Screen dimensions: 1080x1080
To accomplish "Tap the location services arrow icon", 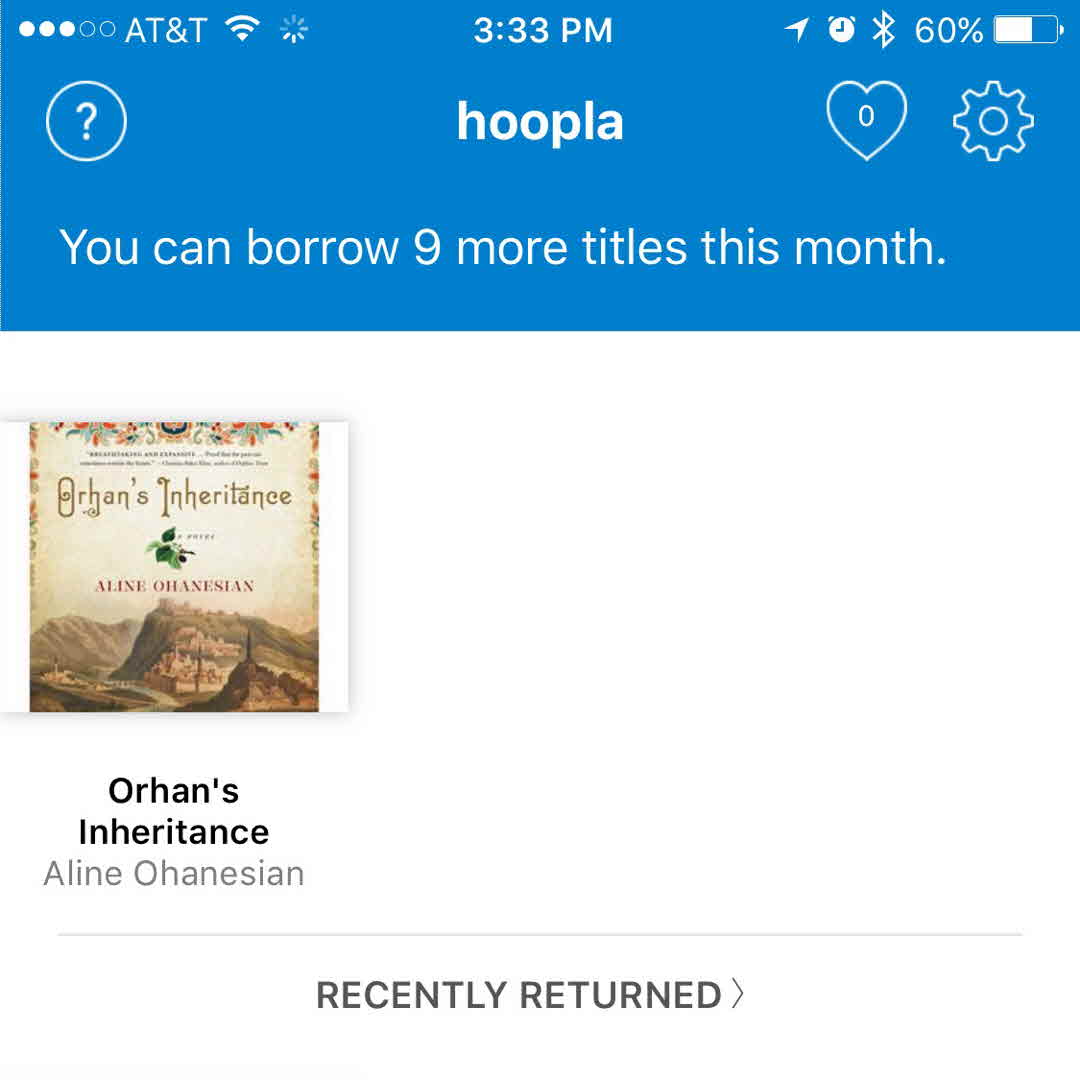I will 797,30.
